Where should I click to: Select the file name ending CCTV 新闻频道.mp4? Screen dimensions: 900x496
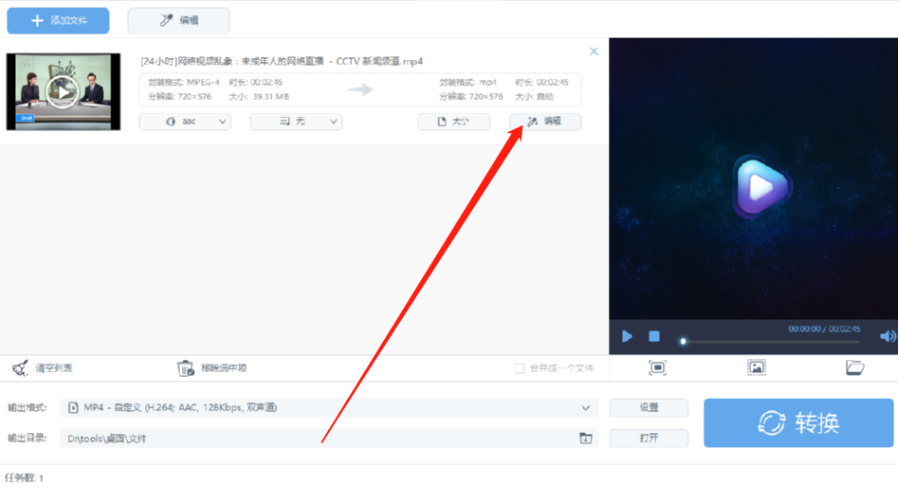pyautogui.click(x=281, y=61)
